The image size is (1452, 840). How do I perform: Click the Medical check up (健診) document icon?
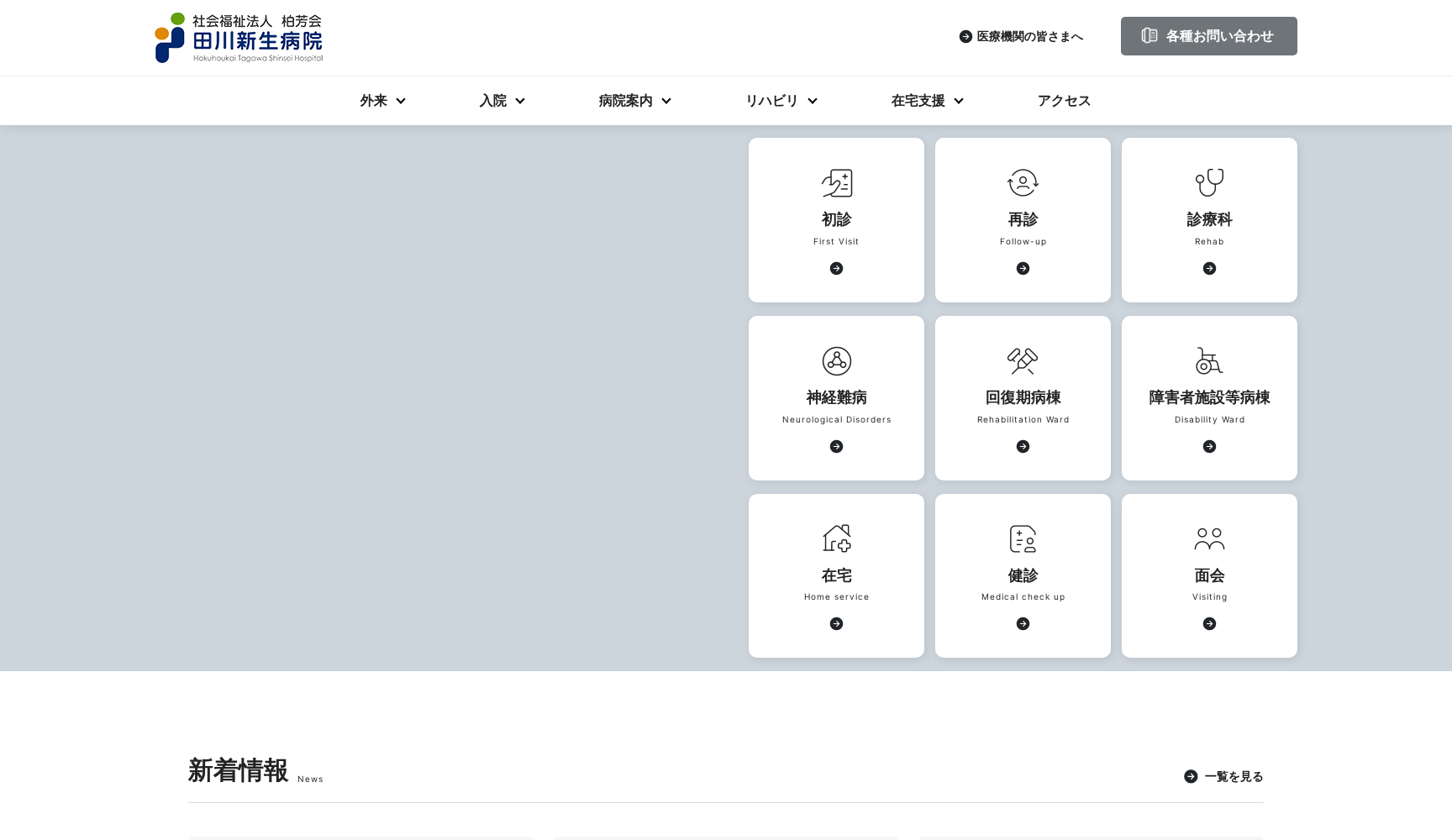[x=1023, y=538]
